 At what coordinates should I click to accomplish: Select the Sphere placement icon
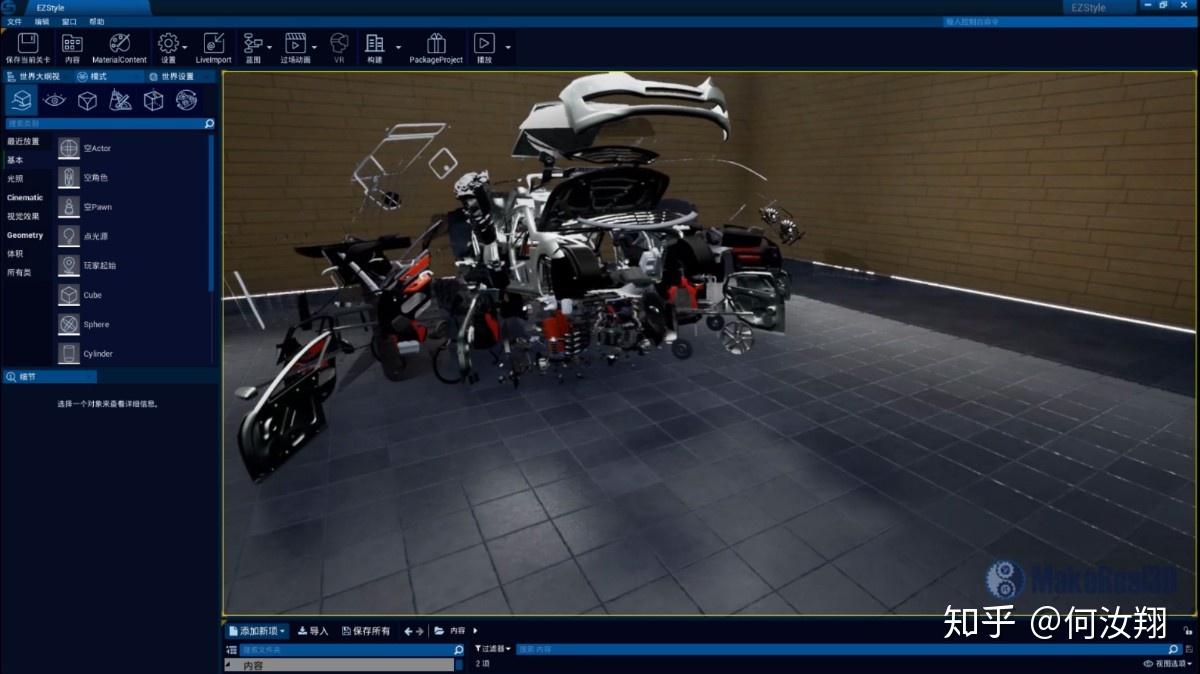tap(70, 323)
